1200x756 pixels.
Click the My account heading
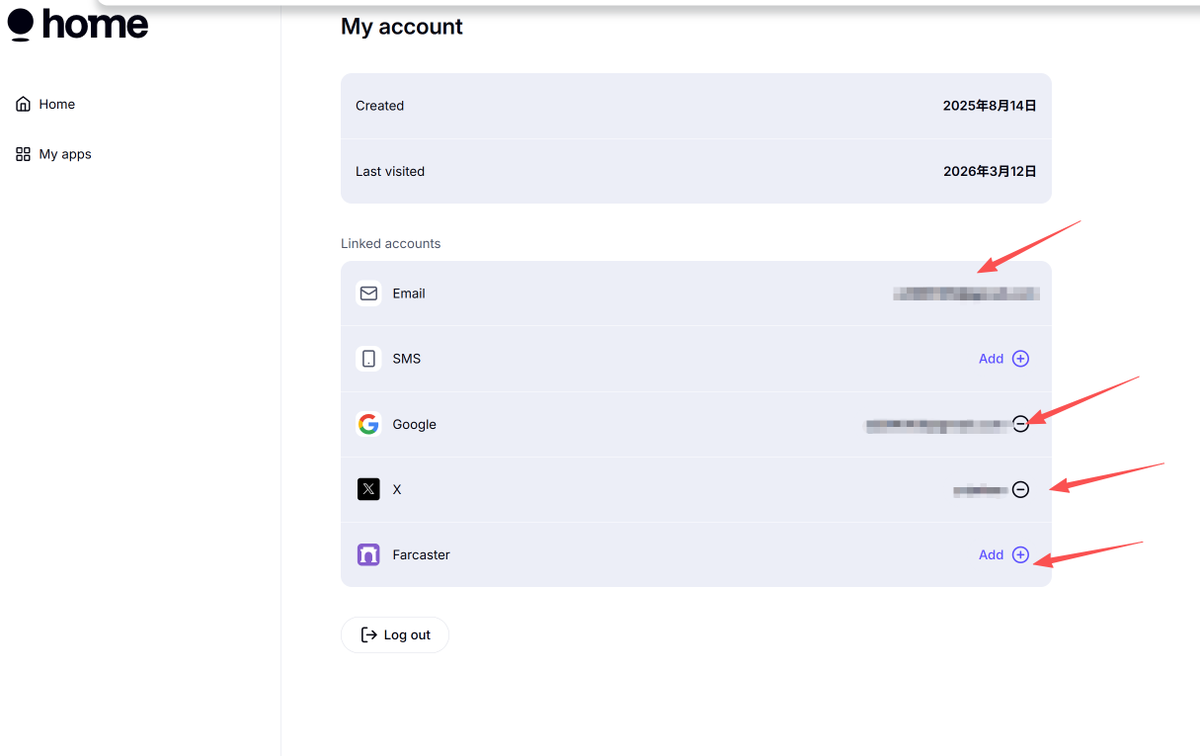click(402, 26)
